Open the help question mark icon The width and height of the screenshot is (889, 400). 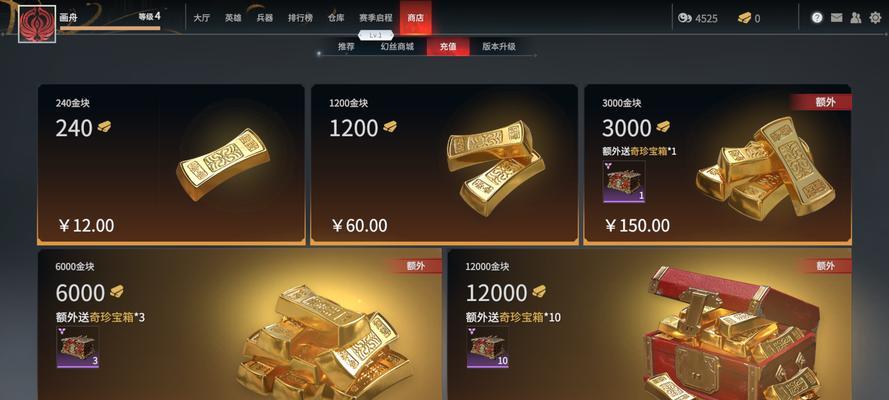(817, 18)
